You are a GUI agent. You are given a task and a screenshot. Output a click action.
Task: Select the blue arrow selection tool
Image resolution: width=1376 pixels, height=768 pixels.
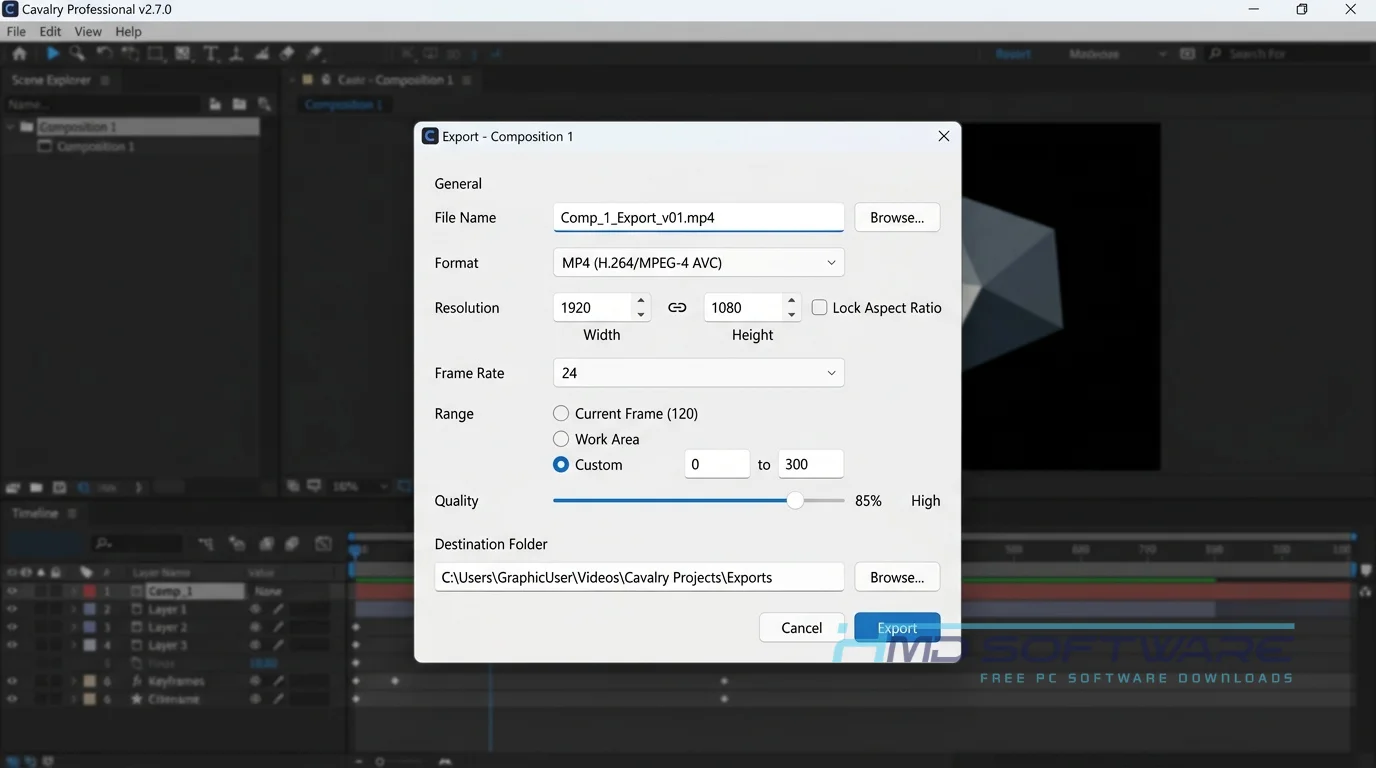point(53,54)
